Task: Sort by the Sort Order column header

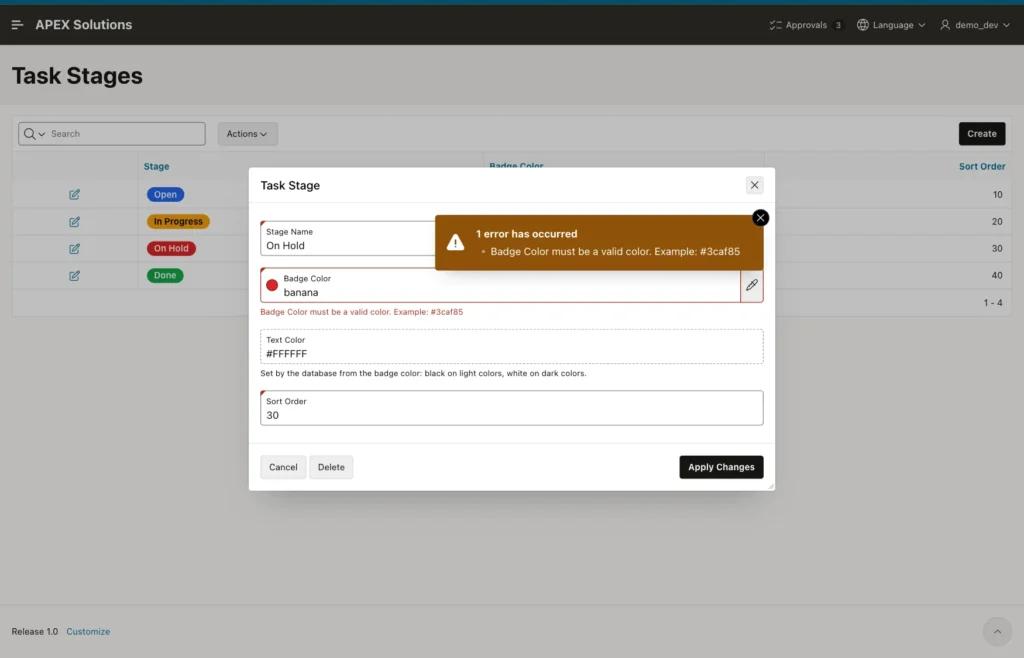Action: (982, 166)
